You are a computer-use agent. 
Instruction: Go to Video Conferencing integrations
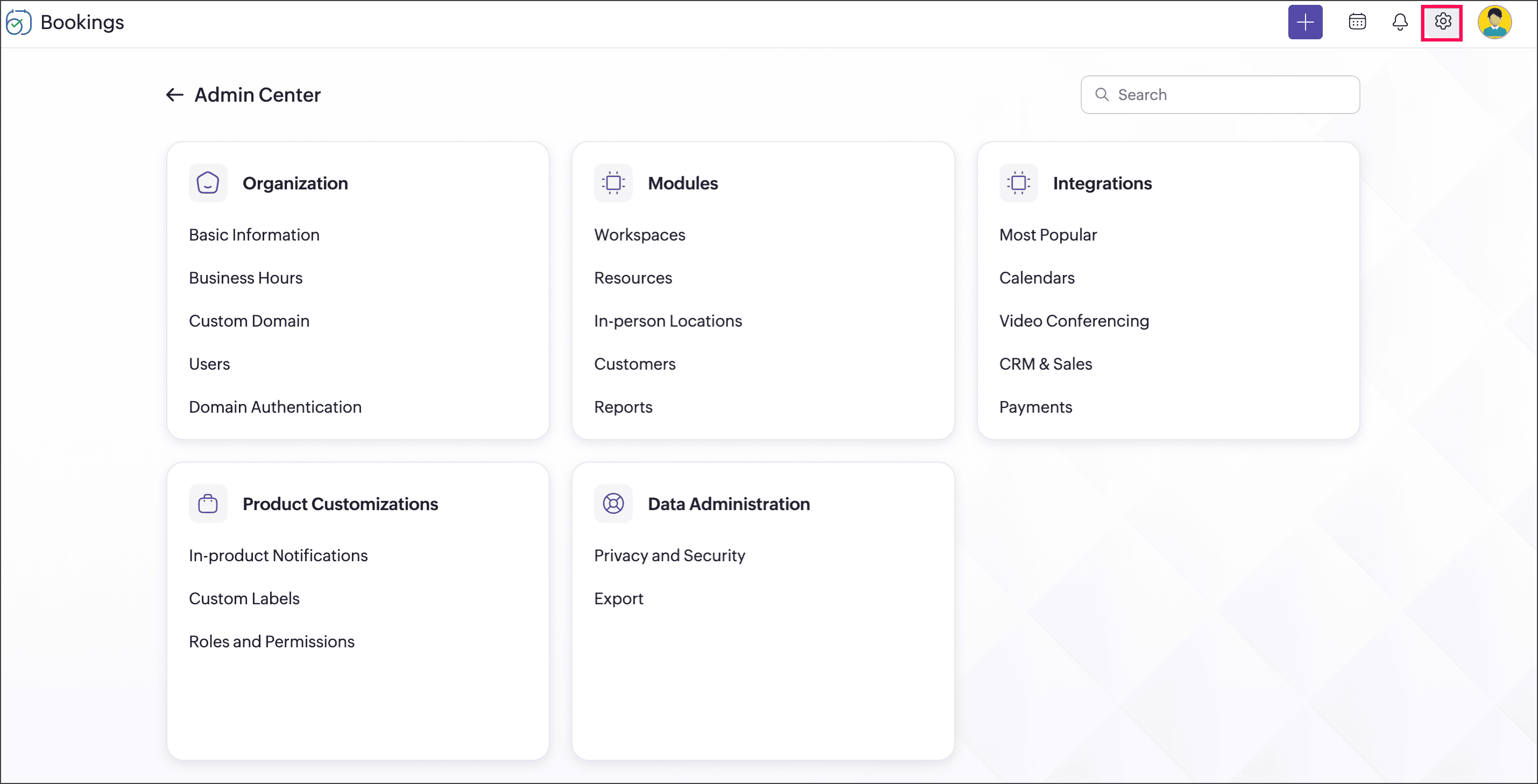pyautogui.click(x=1074, y=321)
